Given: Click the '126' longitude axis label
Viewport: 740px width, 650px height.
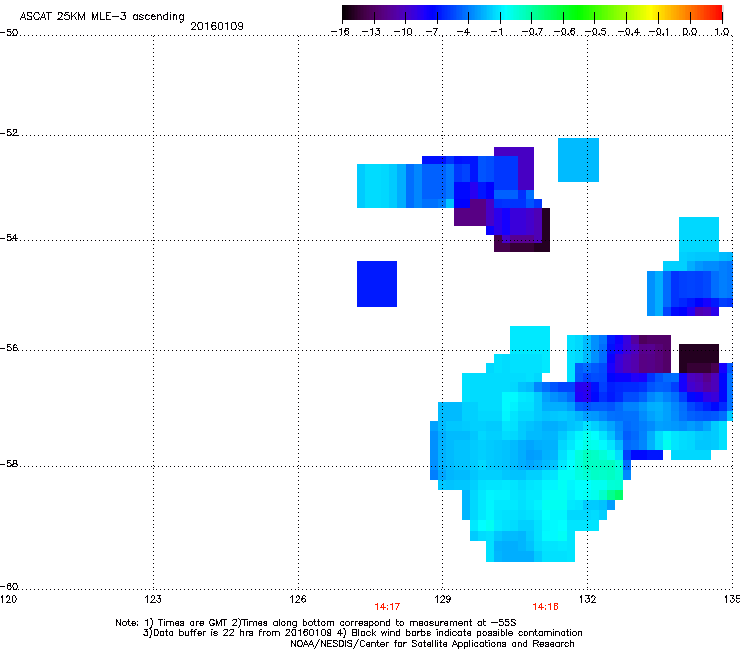Looking at the screenshot, I should (298, 599).
